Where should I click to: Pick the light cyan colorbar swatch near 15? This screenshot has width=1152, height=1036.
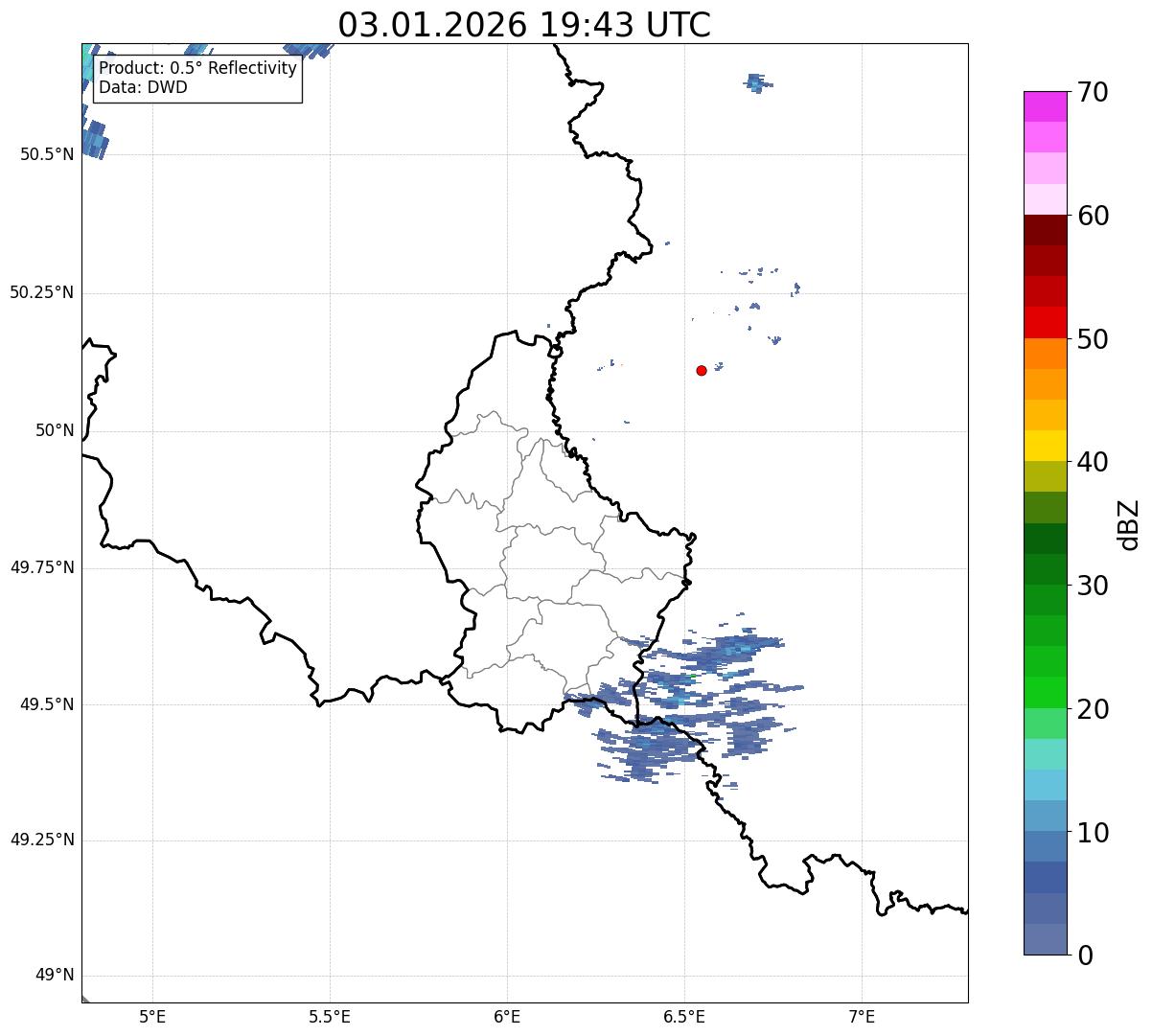click(x=1045, y=754)
